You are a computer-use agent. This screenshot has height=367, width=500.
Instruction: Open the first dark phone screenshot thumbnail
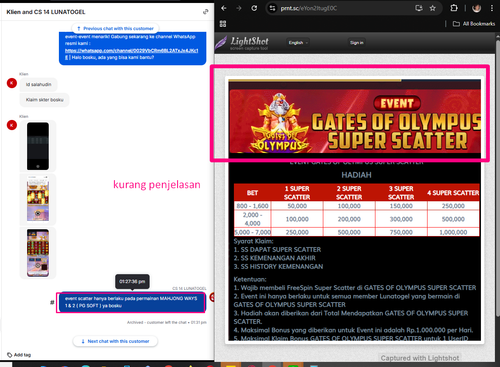click(38, 146)
